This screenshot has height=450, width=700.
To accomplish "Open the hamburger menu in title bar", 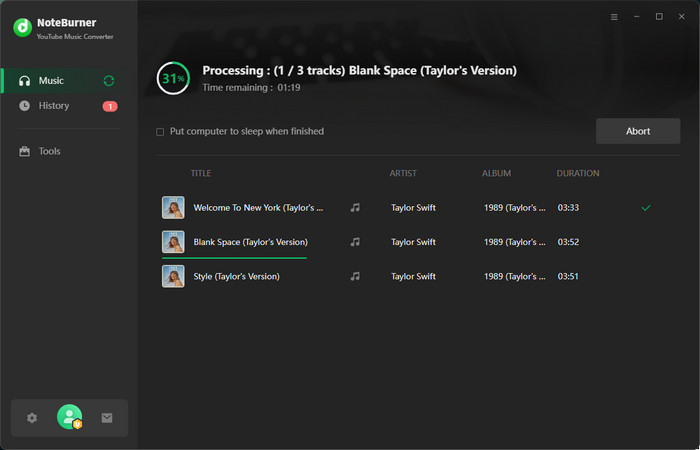I will coord(614,17).
